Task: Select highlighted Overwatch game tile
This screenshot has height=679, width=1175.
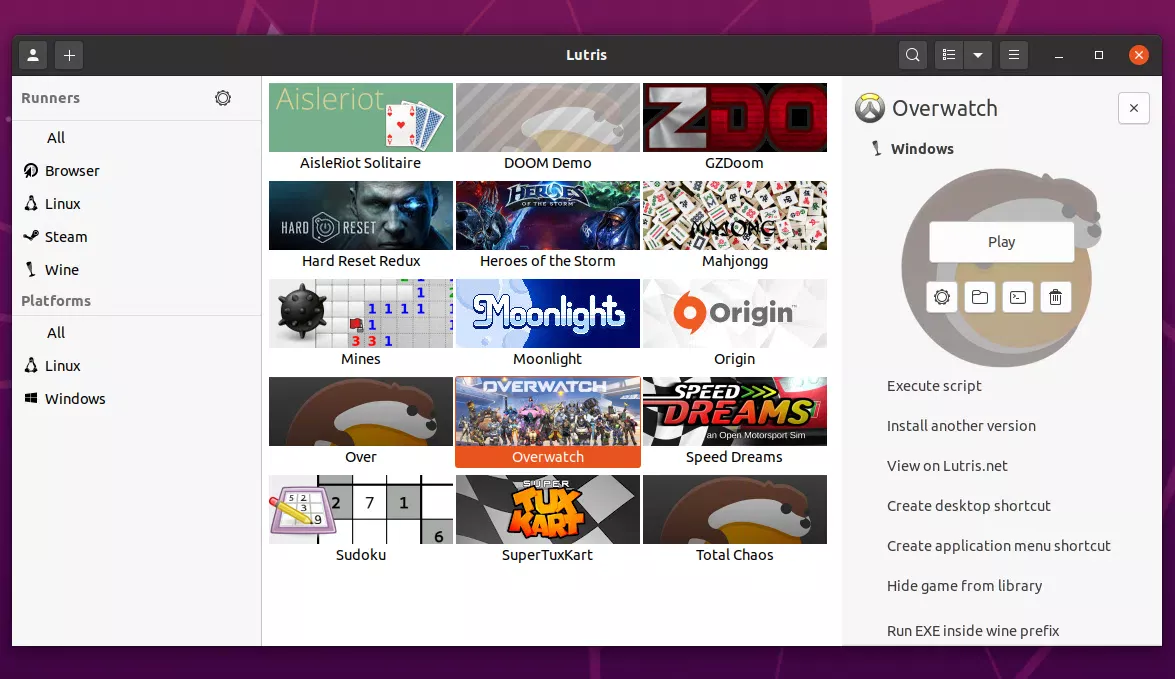Action: click(x=548, y=423)
